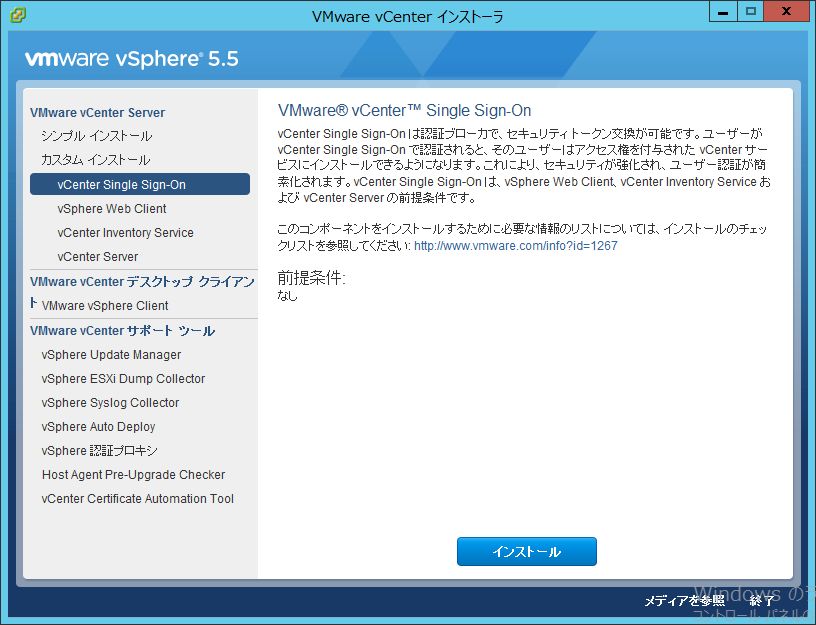Image resolution: width=816 pixels, height=625 pixels.
Task: Select vCenter Single Sign-On in sidebar
Action: tap(139, 184)
